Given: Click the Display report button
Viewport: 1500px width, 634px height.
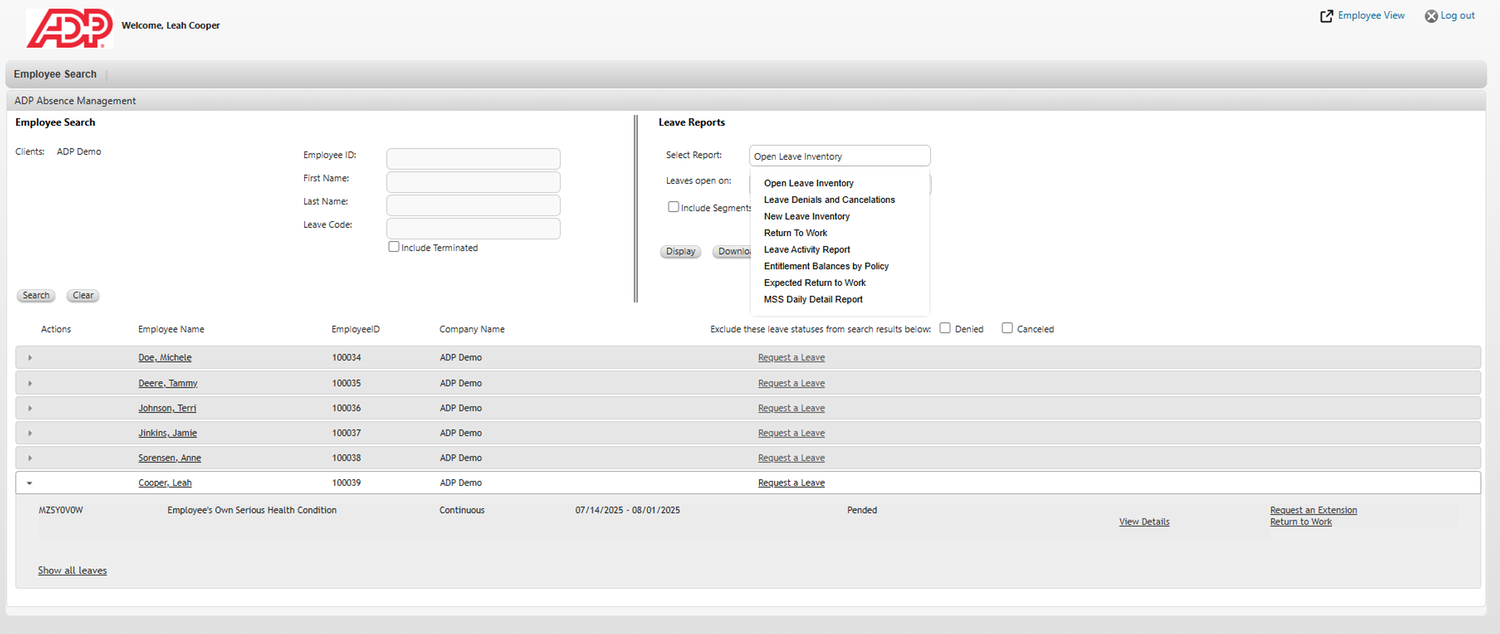Looking at the screenshot, I should [680, 252].
